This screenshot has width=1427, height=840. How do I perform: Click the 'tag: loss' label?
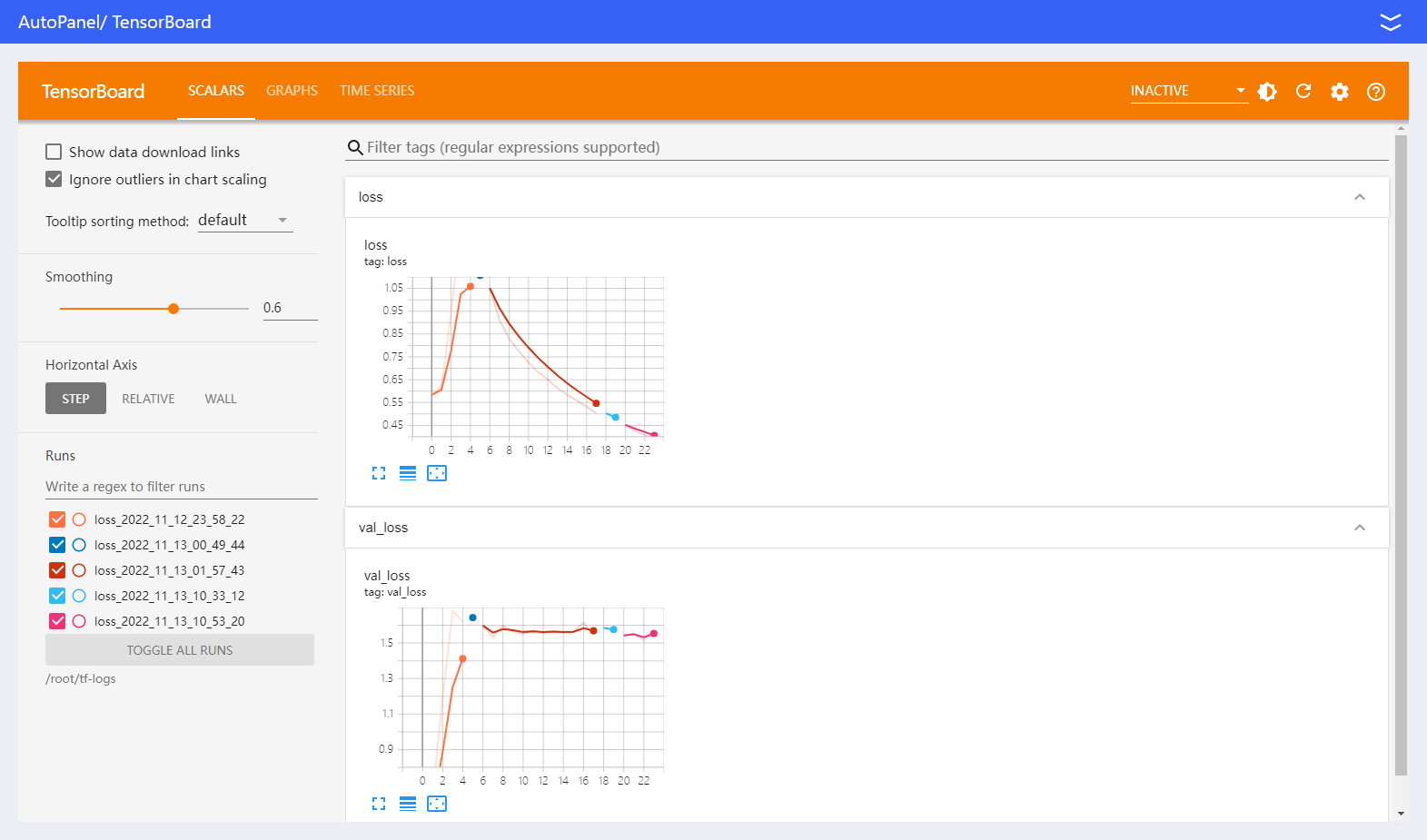(385, 262)
